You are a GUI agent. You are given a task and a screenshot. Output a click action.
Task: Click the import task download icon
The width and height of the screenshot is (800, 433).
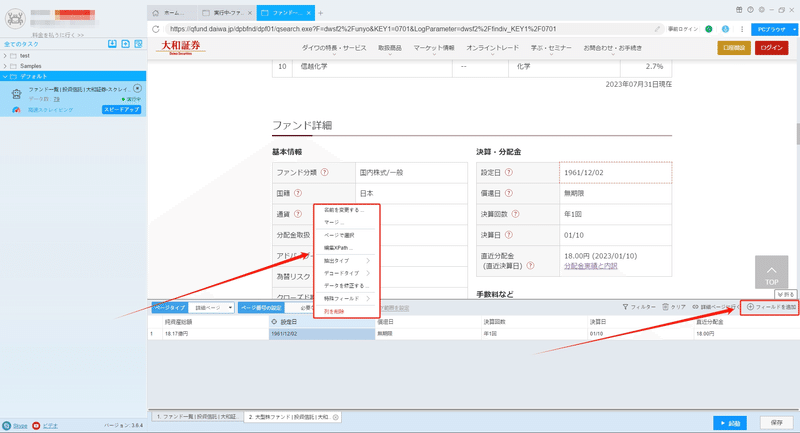pyautogui.click(x=112, y=44)
